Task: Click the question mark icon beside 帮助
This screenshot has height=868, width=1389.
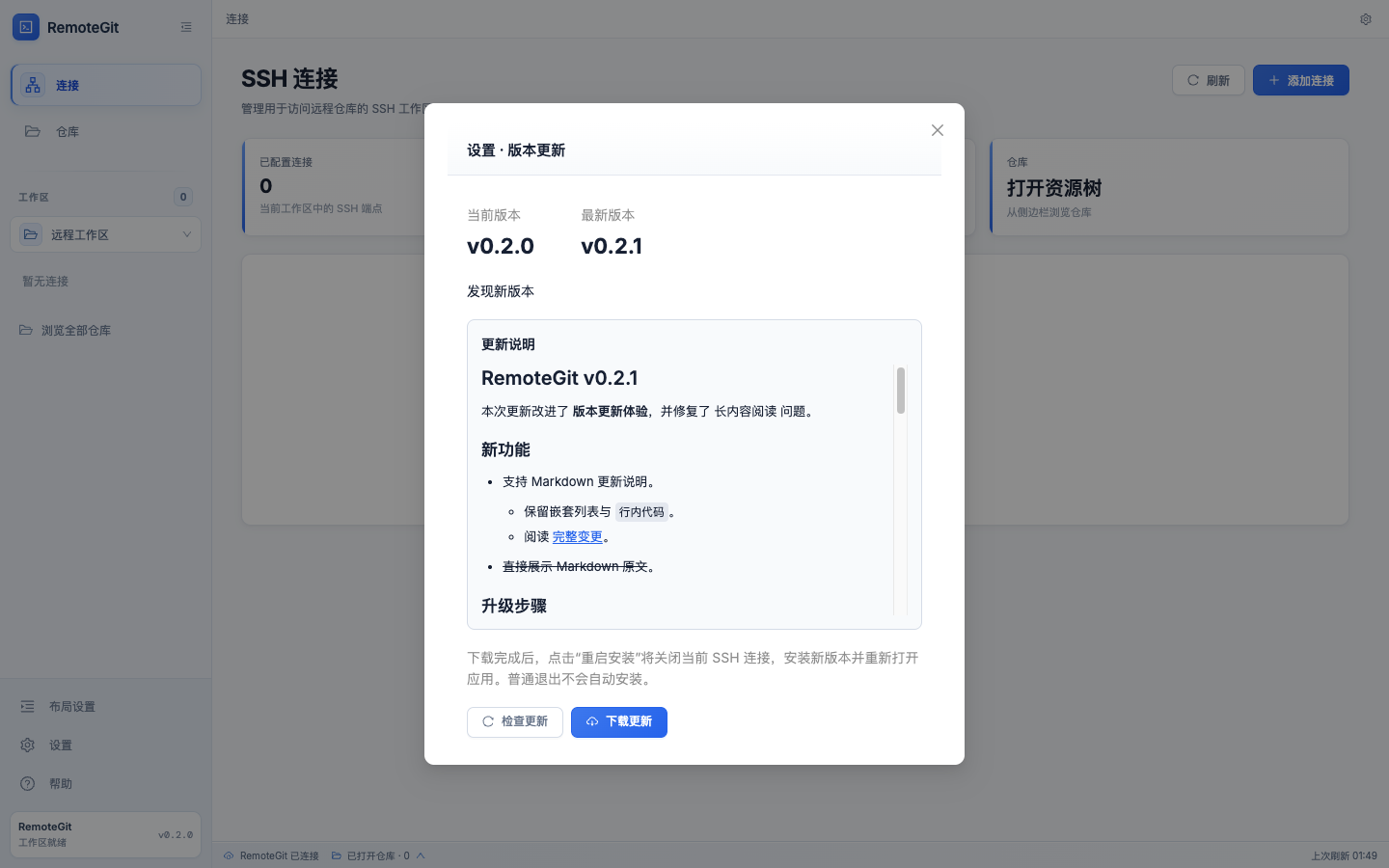Action: point(28,783)
